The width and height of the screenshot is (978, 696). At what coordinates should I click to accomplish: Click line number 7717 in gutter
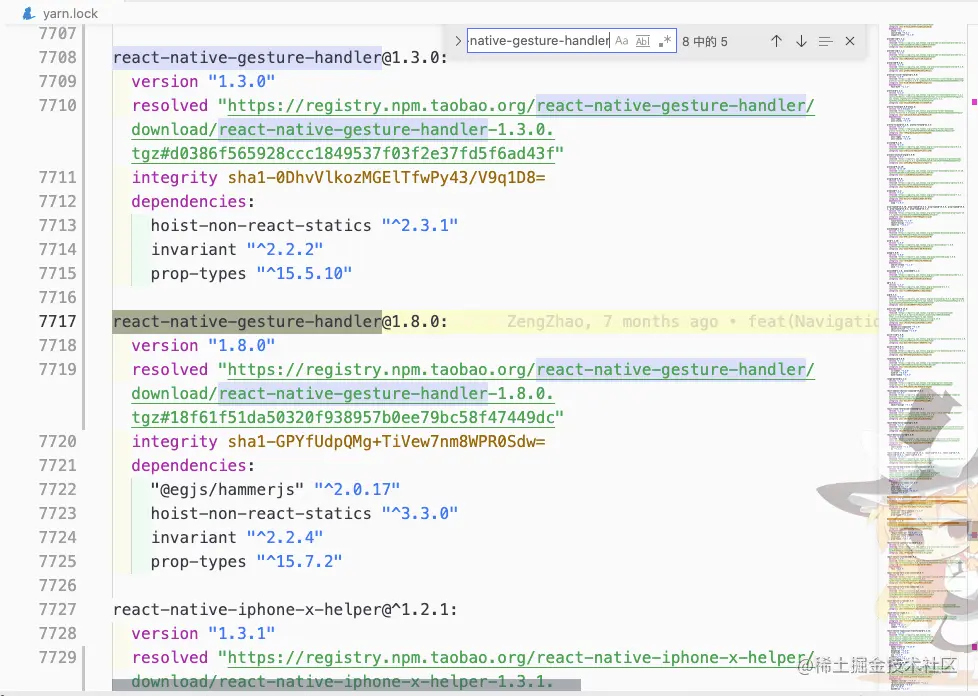pos(57,321)
